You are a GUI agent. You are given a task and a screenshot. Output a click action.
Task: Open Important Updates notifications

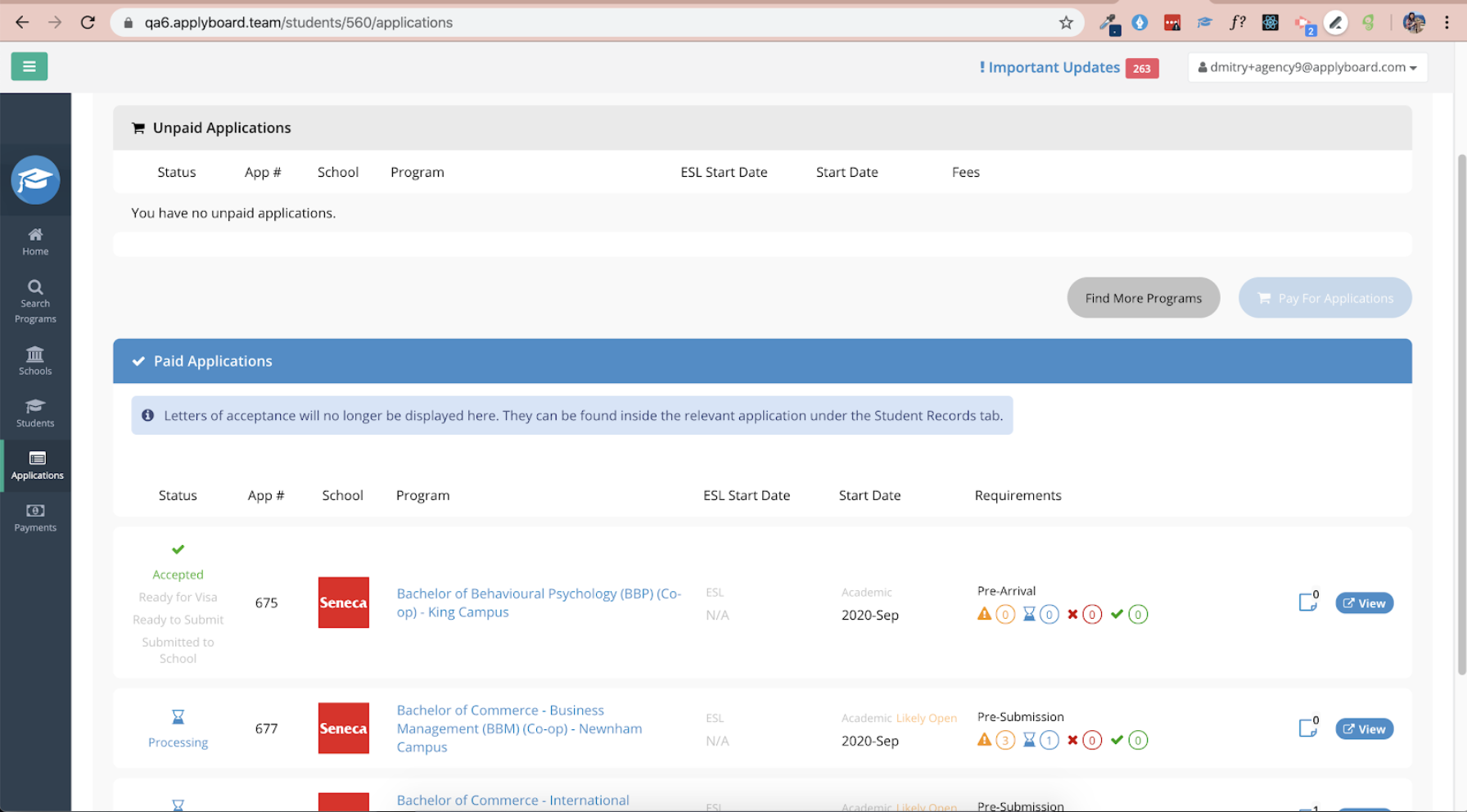1049,68
